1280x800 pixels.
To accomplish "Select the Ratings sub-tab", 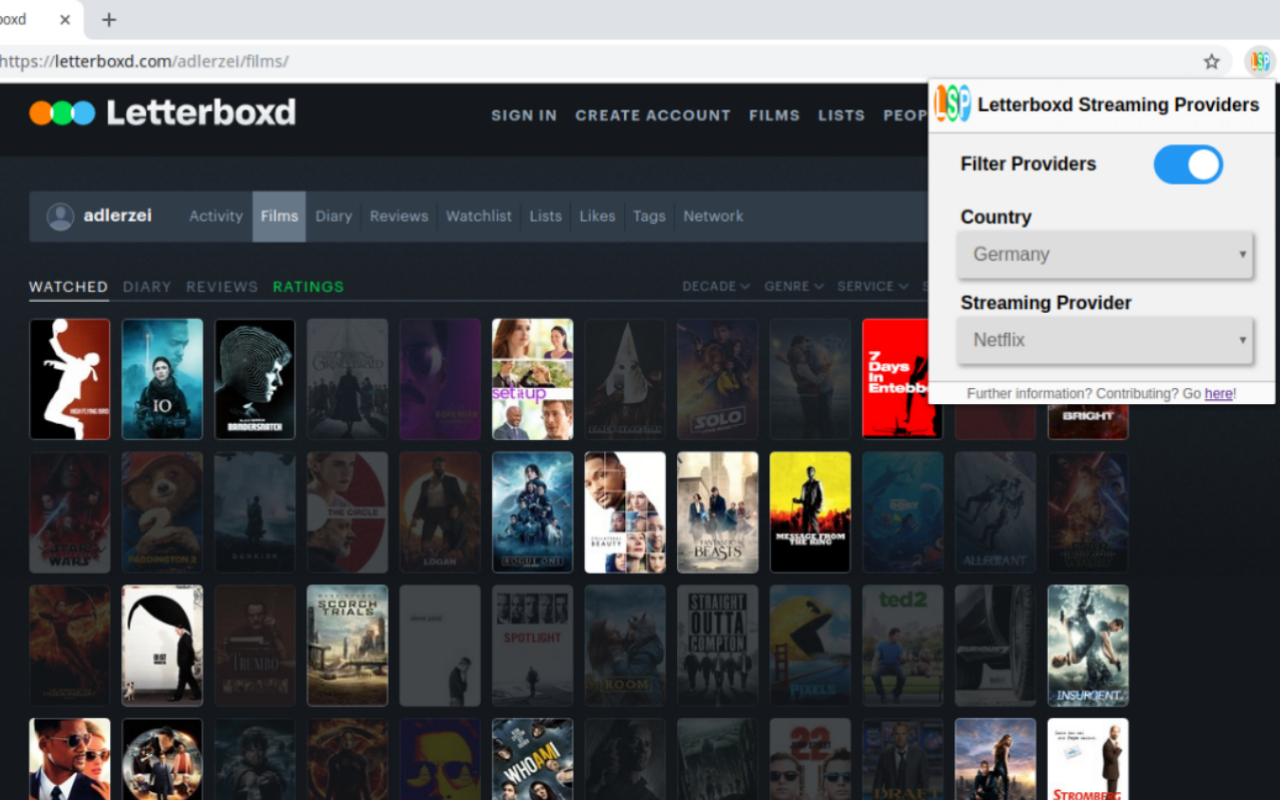I will (x=308, y=287).
